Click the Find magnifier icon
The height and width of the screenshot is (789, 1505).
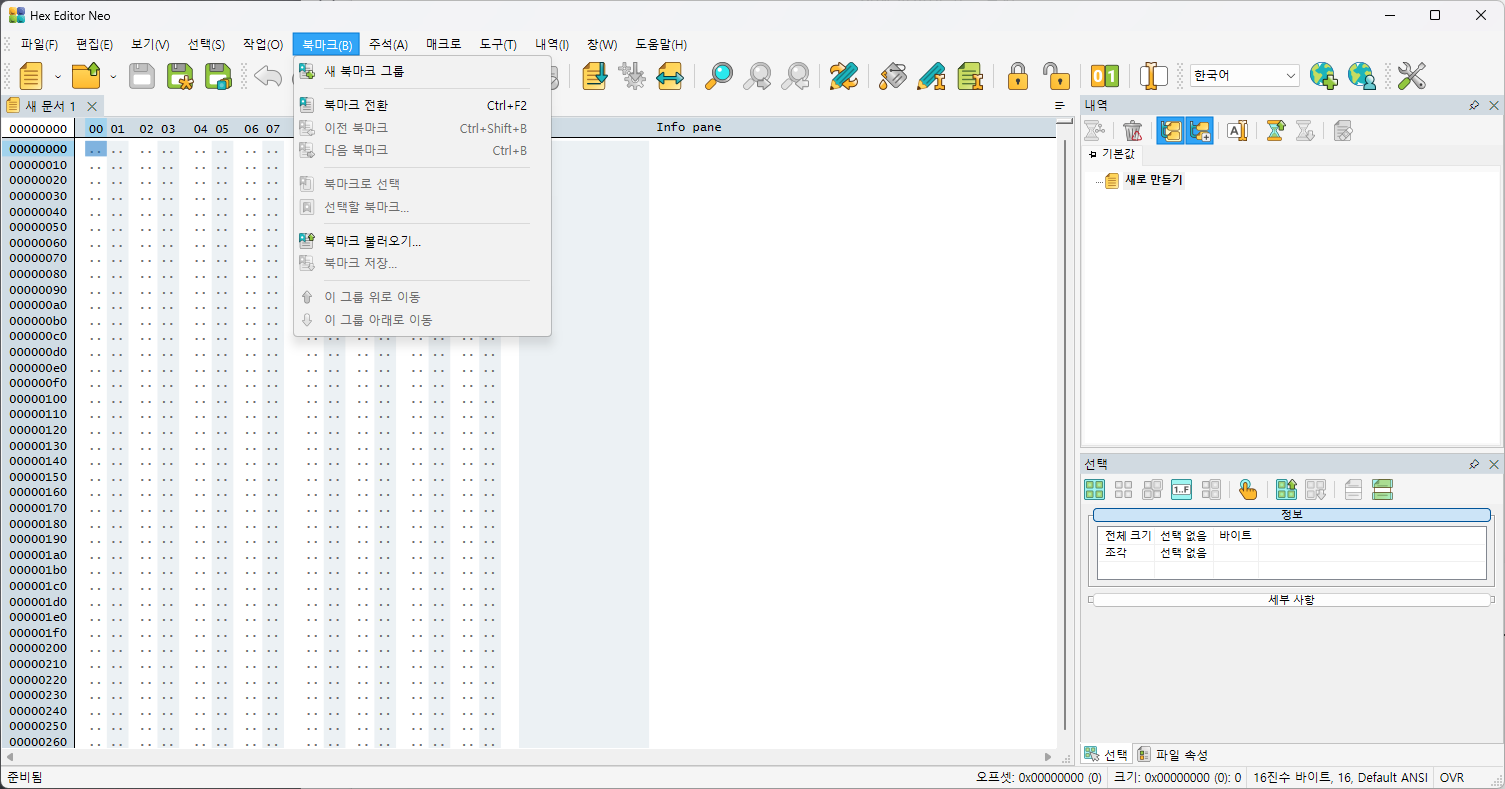(x=719, y=76)
